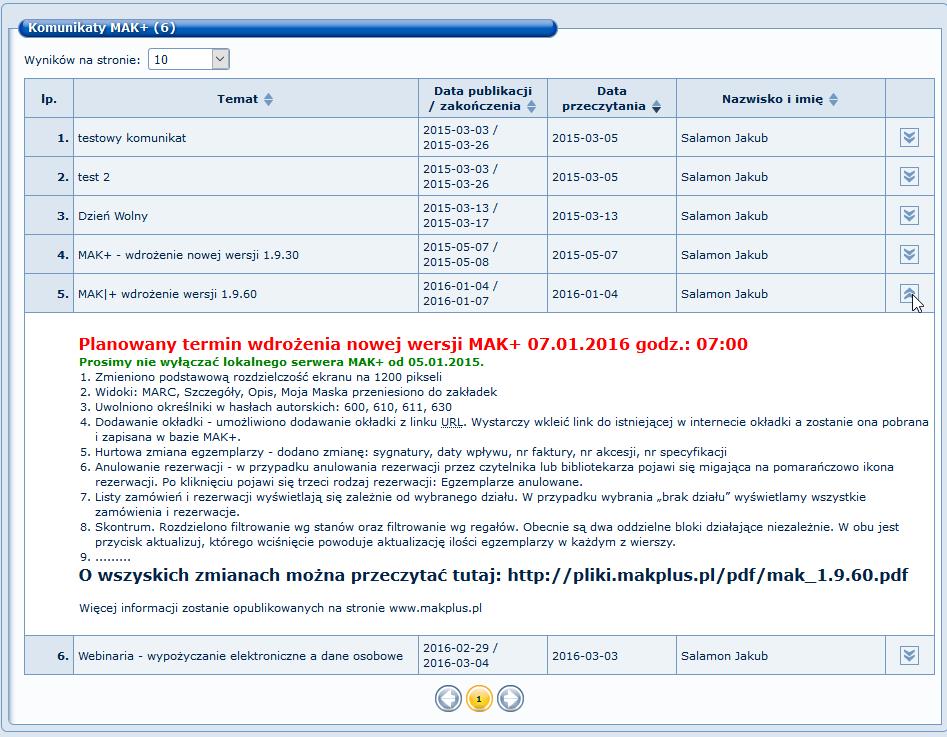
Task: Sort by Nazwisko i imię column
Action: click(x=833, y=99)
